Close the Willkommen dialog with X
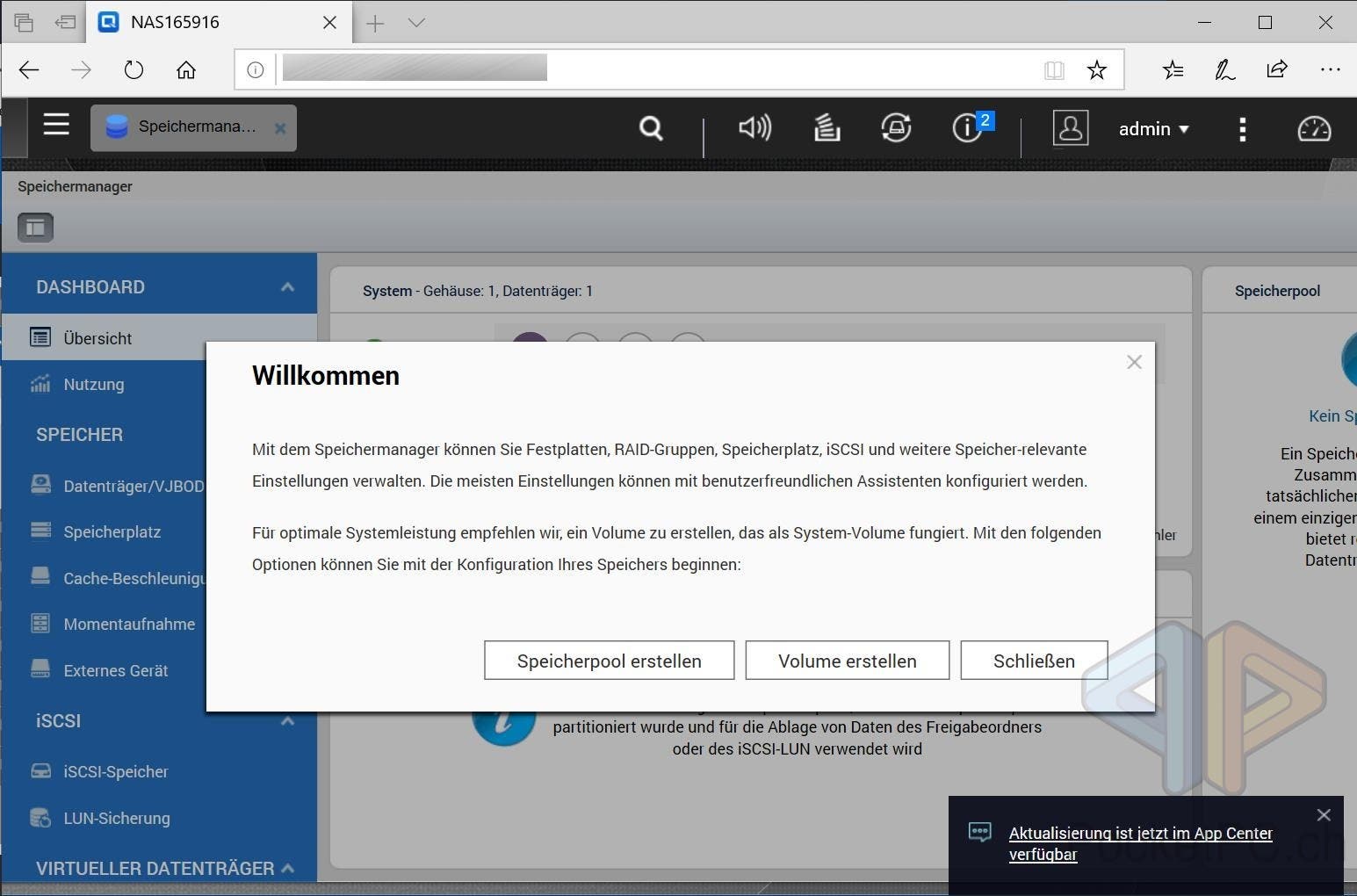 pos(1134,362)
